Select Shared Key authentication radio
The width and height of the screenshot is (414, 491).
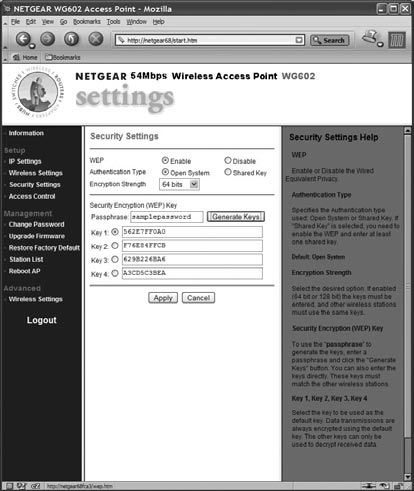228,172
